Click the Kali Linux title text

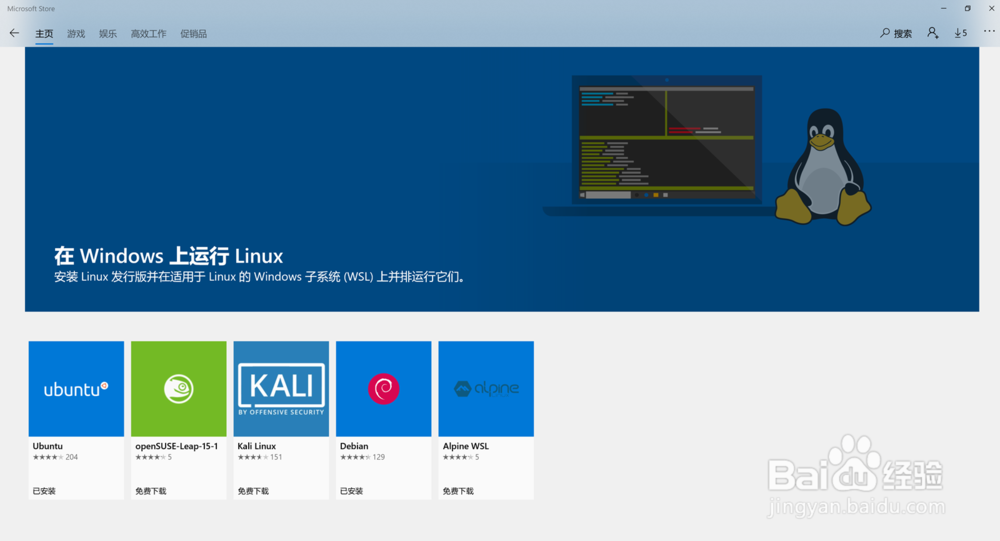click(257, 446)
